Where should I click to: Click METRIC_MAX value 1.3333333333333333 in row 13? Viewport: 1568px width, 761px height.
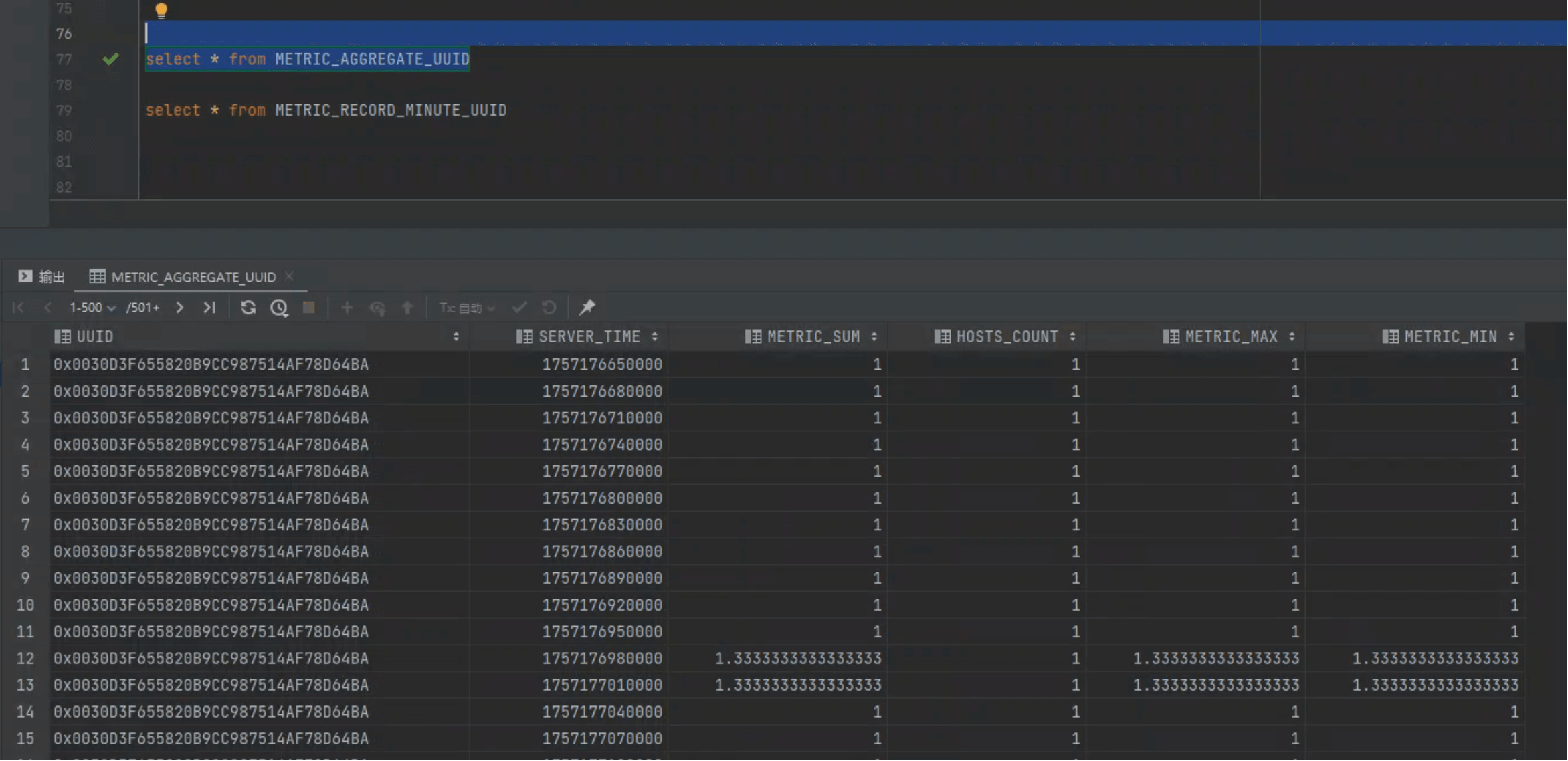1196,685
